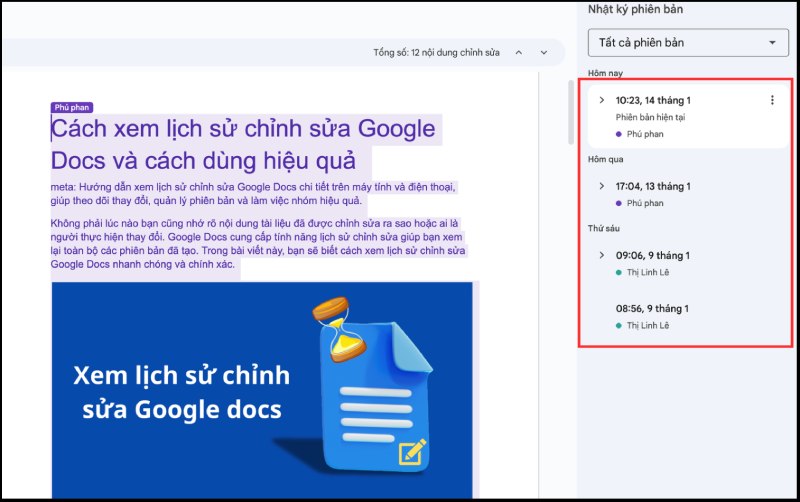Select version 10:23, 14 tháng 1
The height and width of the screenshot is (502, 800).
click(x=653, y=101)
